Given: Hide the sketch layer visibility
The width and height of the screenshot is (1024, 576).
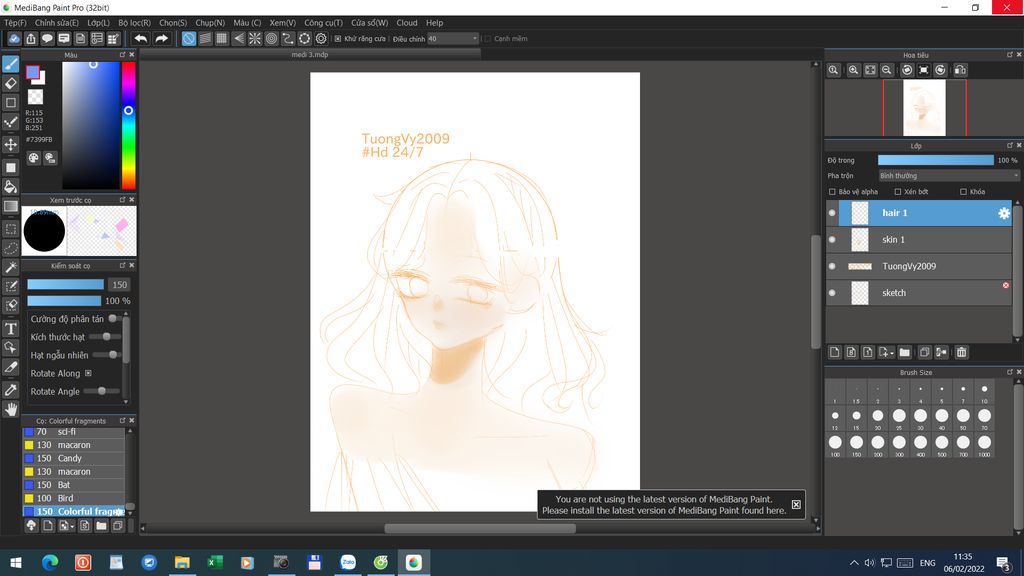Looking at the screenshot, I should [x=832, y=293].
